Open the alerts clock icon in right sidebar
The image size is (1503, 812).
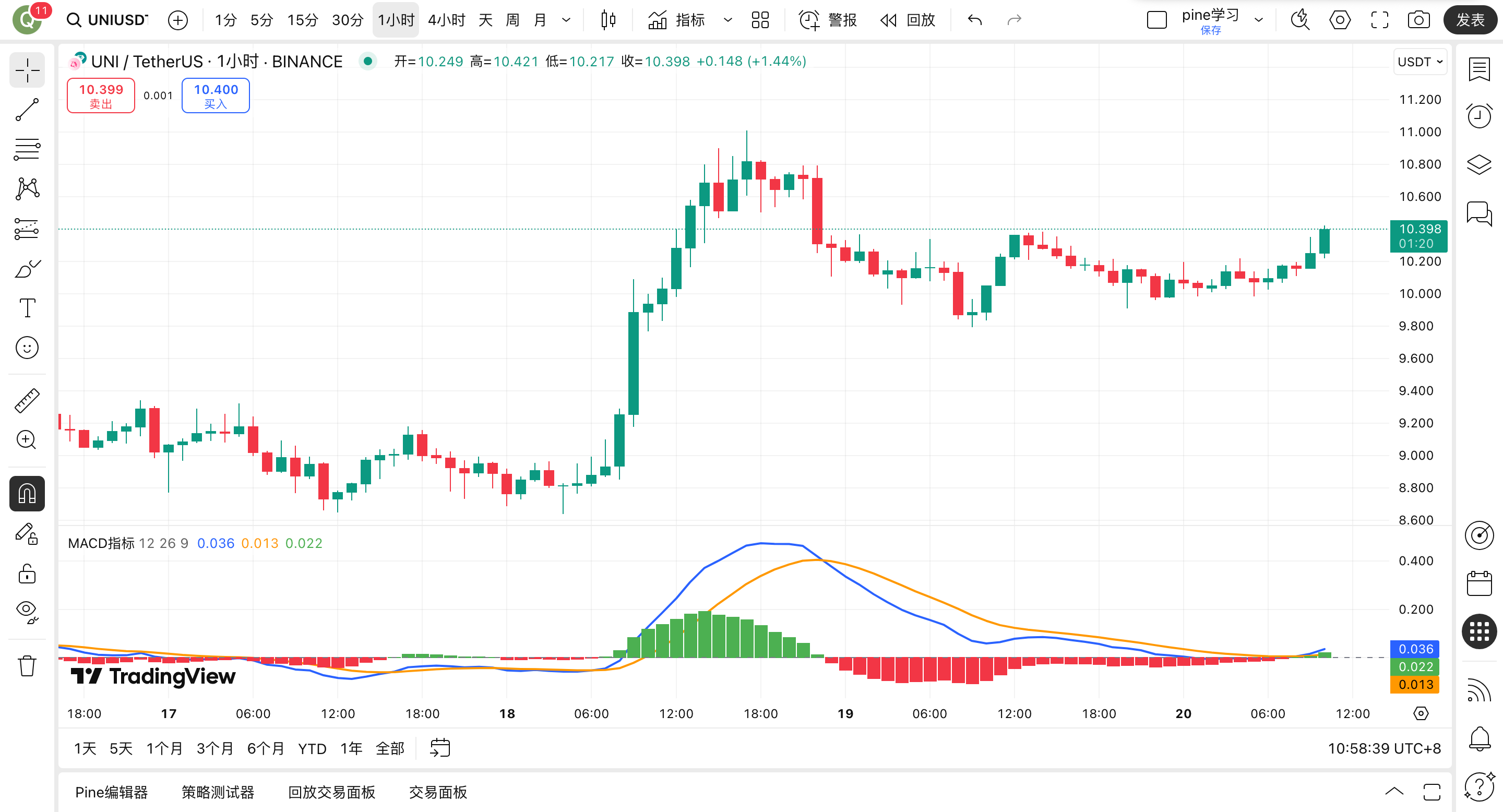[1479, 116]
